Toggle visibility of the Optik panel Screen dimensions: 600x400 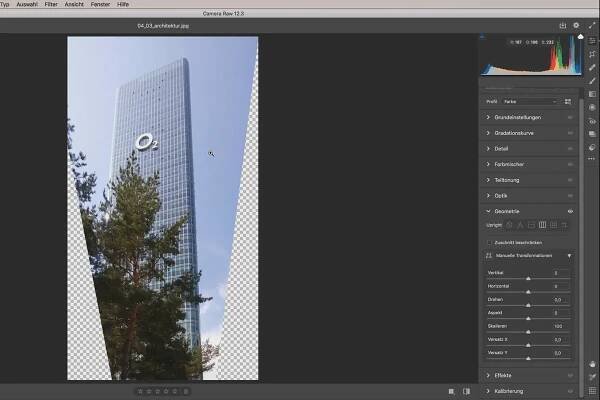570,195
